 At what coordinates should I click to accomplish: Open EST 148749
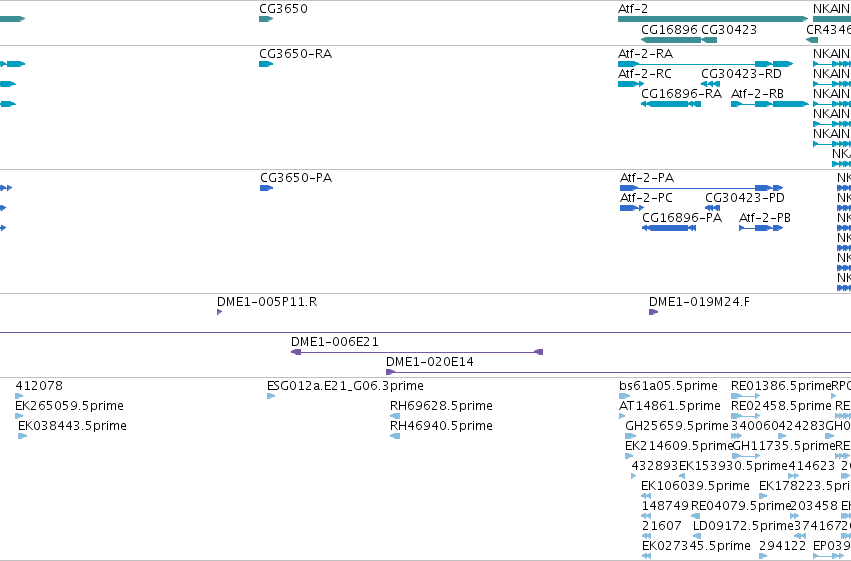(646, 517)
